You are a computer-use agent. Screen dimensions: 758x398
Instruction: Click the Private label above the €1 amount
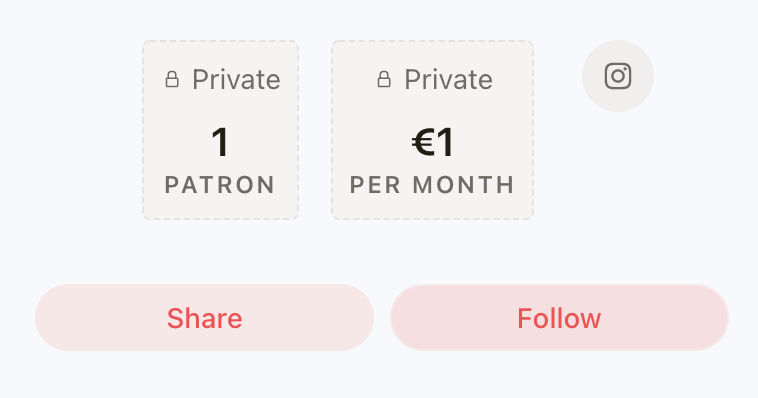449,80
